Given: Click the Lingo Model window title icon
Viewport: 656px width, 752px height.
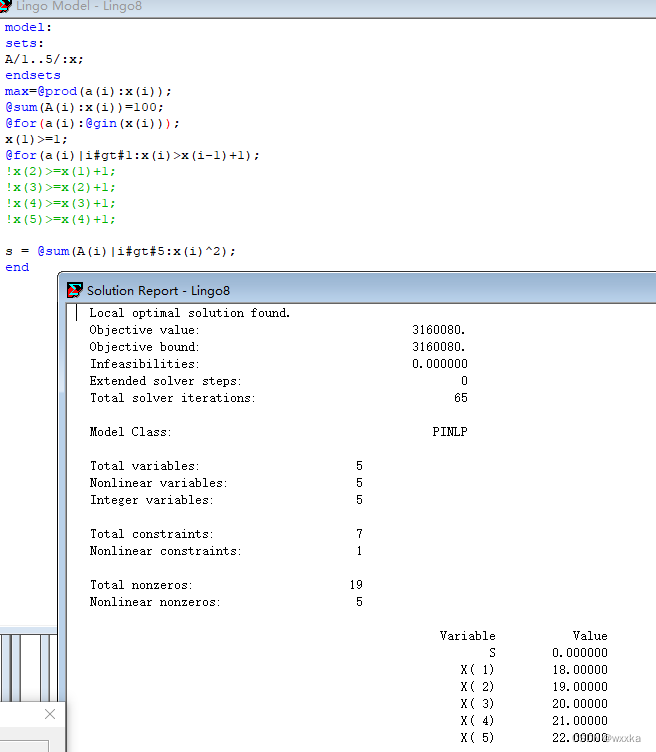Looking at the screenshot, I should pos(5,6).
